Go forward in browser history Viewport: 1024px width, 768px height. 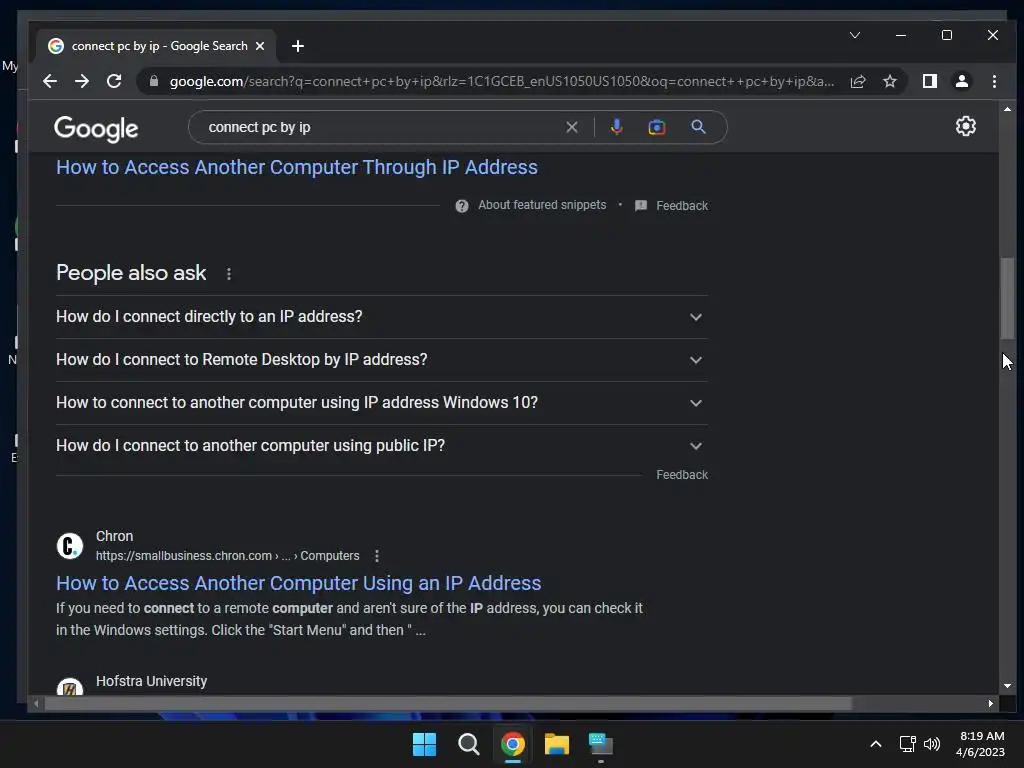pos(82,81)
